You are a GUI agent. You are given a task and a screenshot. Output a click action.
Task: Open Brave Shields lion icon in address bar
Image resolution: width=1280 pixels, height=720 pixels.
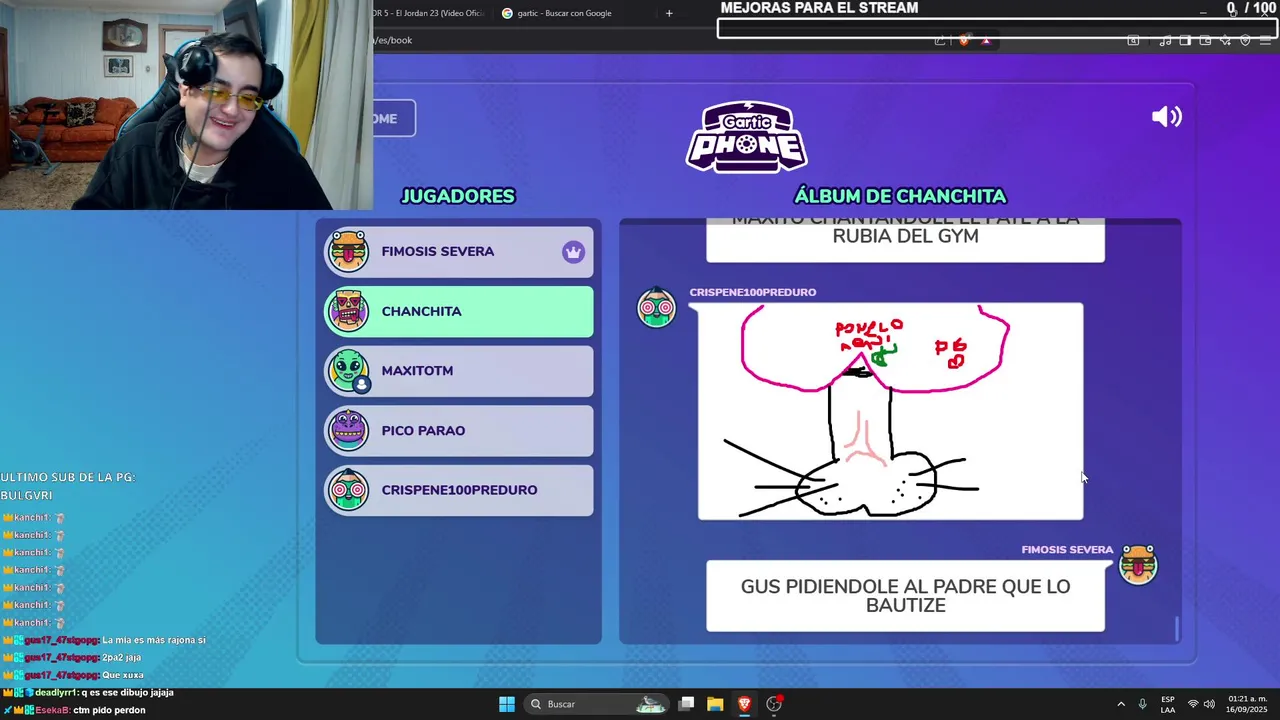point(964,41)
